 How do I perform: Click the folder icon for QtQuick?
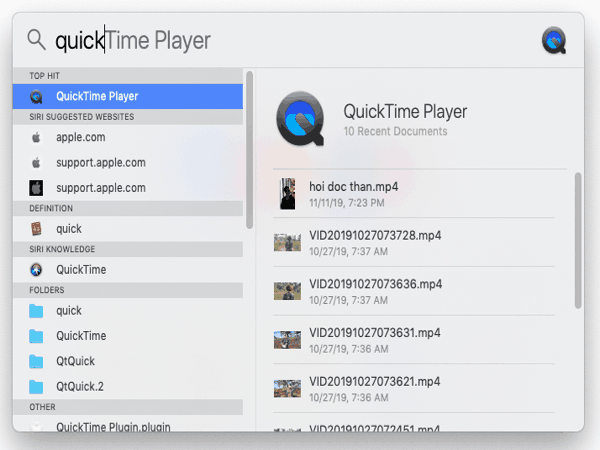[36, 361]
